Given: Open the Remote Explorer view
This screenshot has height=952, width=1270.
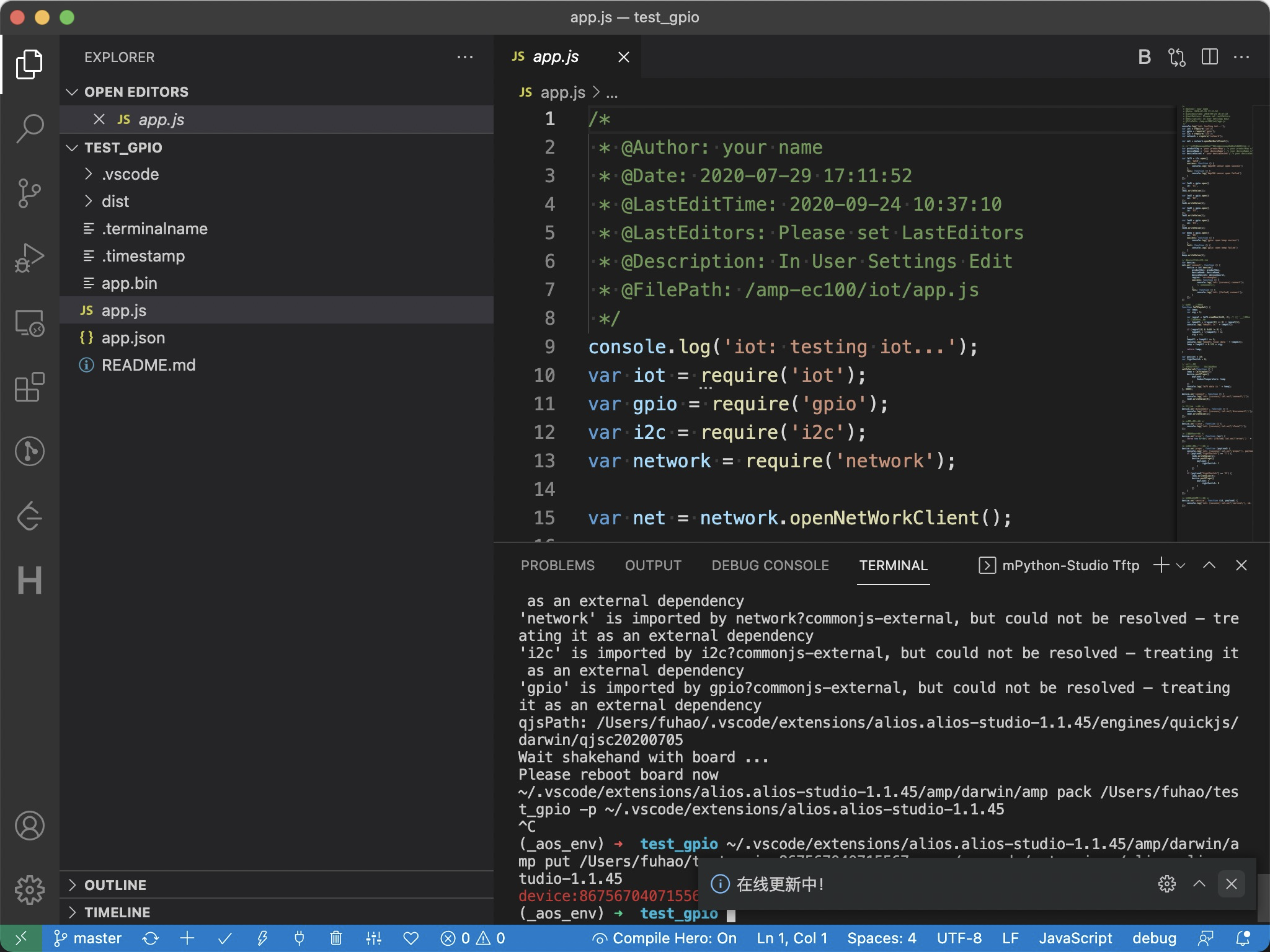Looking at the screenshot, I should [x=29, y=322].
